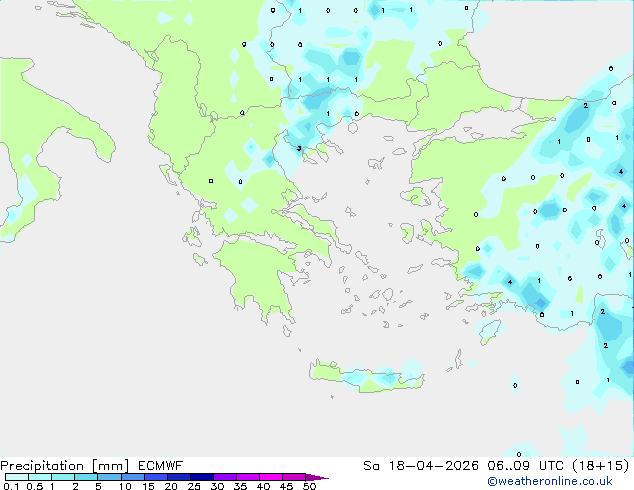The image size is (634, 490).
Task: Click the 35–40 mm legend swatch
Action: coord(247,477)
